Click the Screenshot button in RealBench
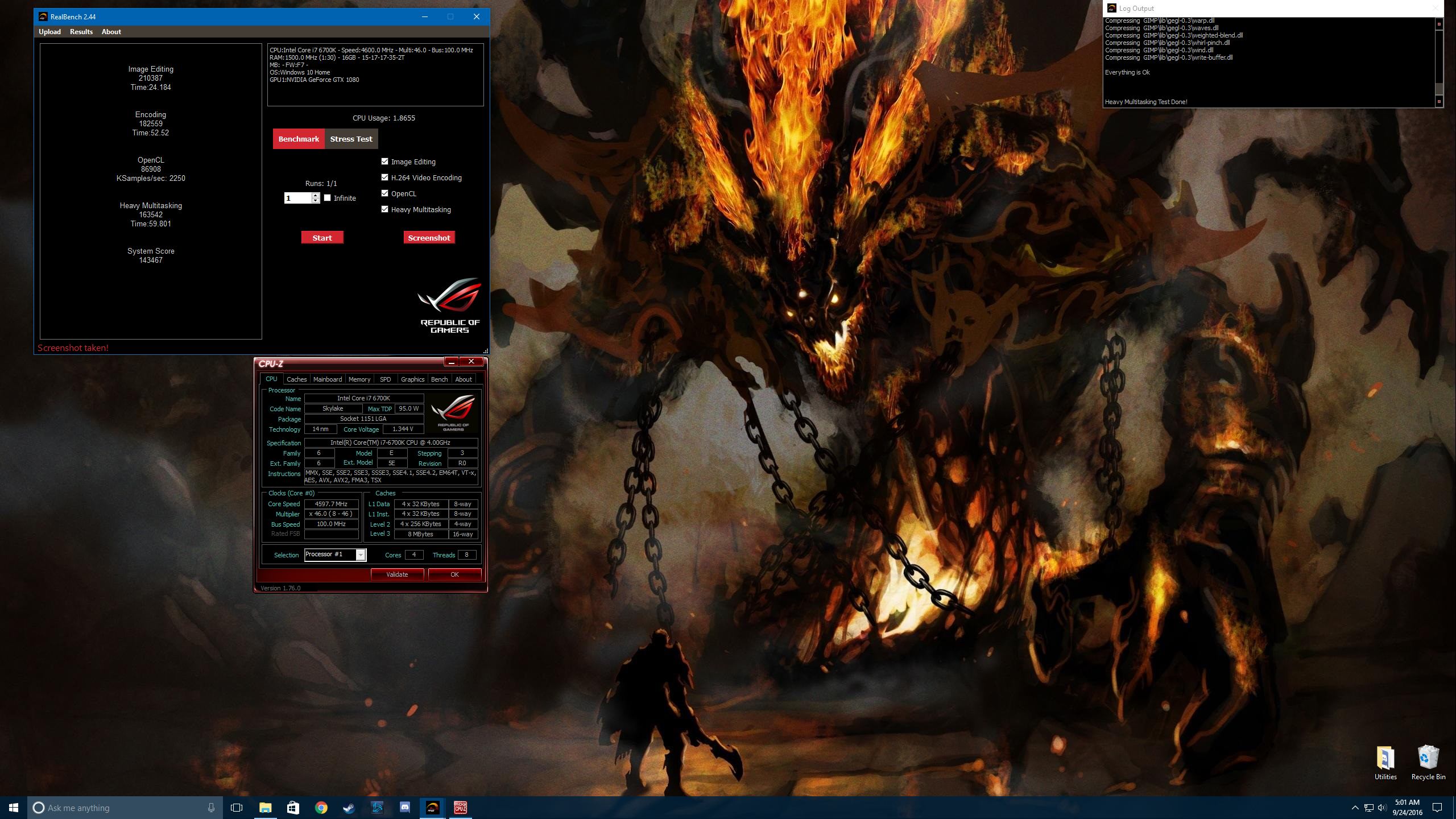This screenshot has width=1456, height=819. point(429,238)
